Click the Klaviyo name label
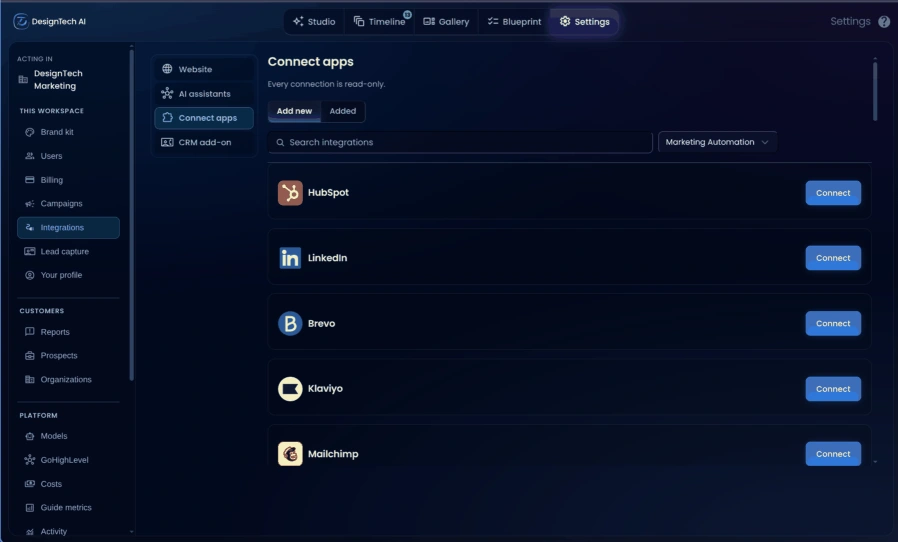 tap(325, 389)
